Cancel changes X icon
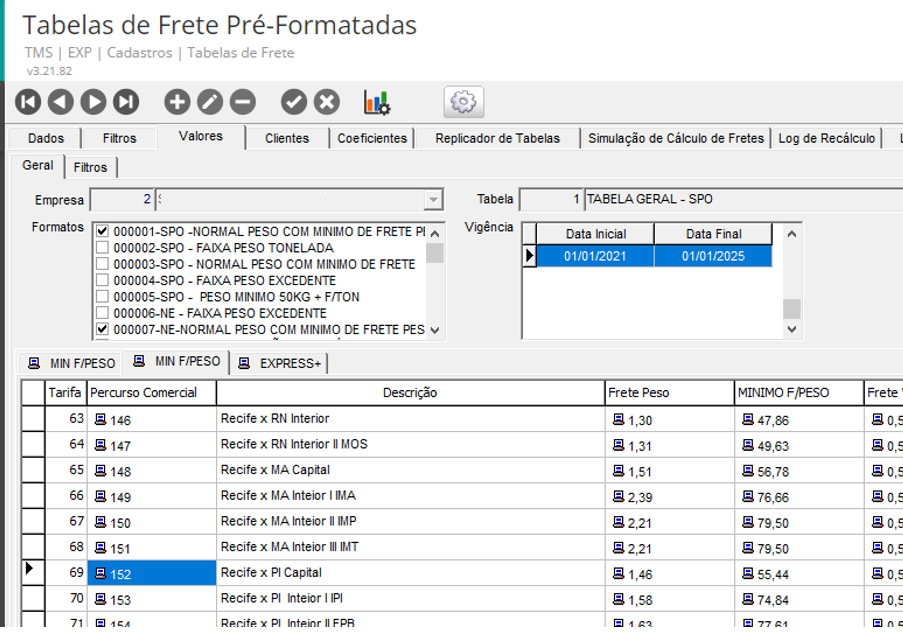The image size is (903, 634). point(327,102)
